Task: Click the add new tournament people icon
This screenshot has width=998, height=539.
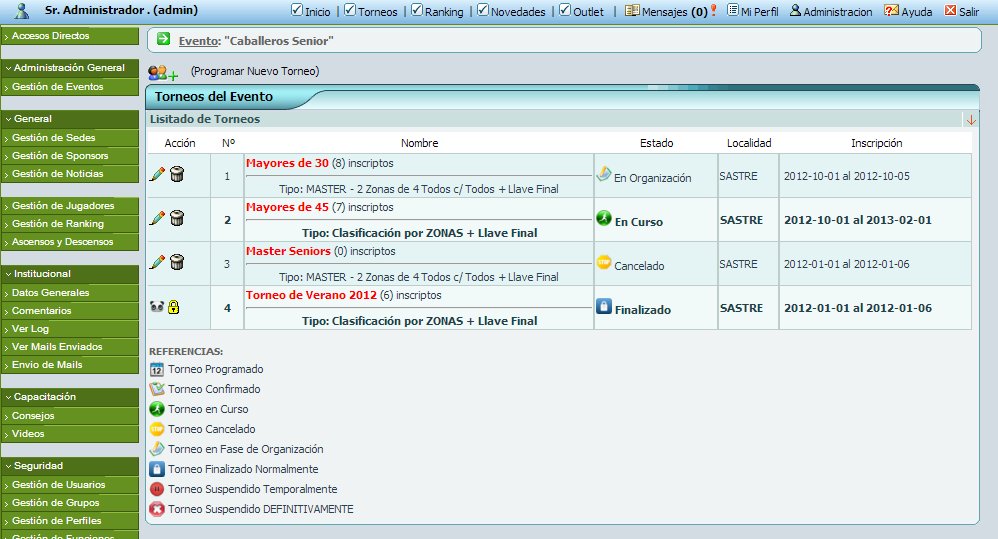Action: coord(162,73)
